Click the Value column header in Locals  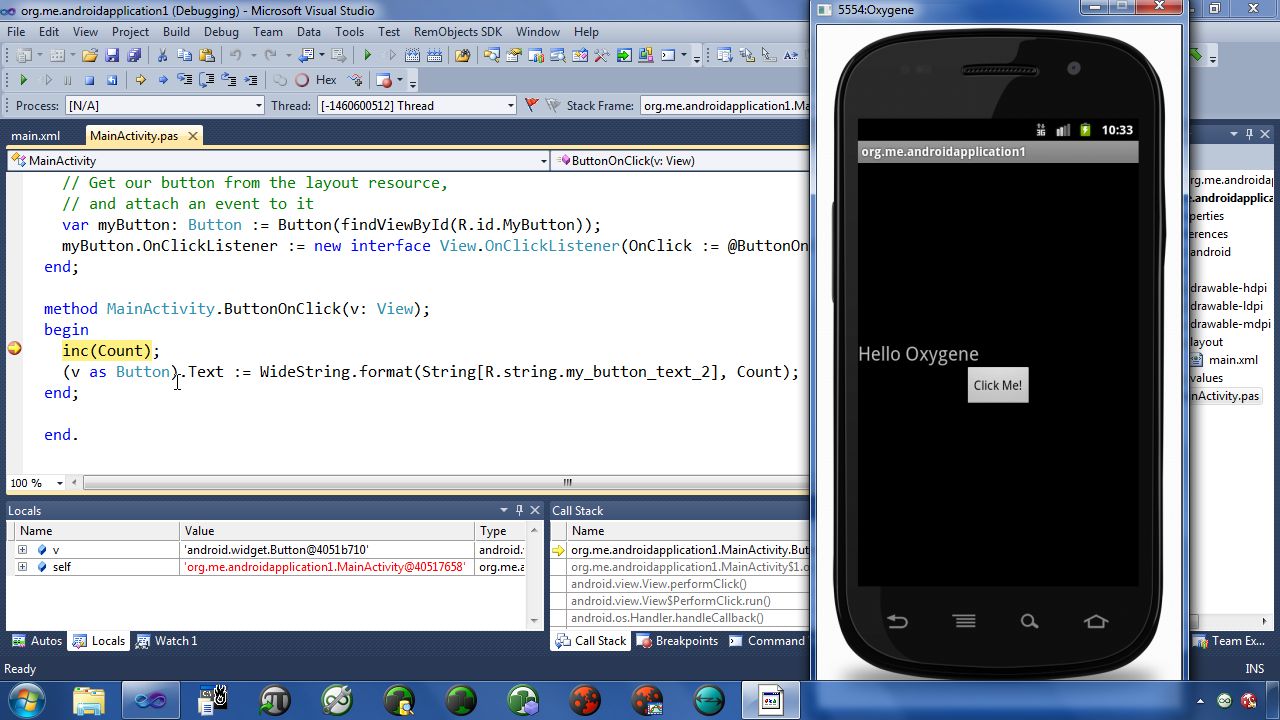326,531
